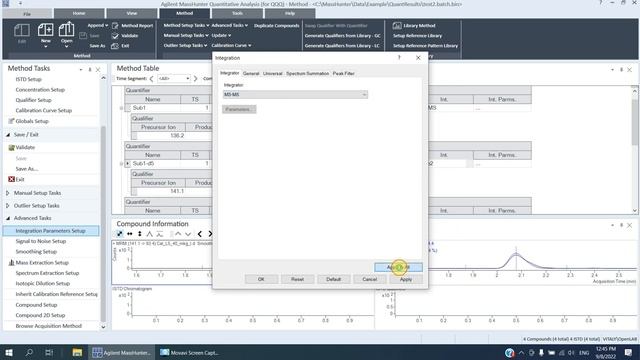Open Update ribbon dropdown

point(221,36)
